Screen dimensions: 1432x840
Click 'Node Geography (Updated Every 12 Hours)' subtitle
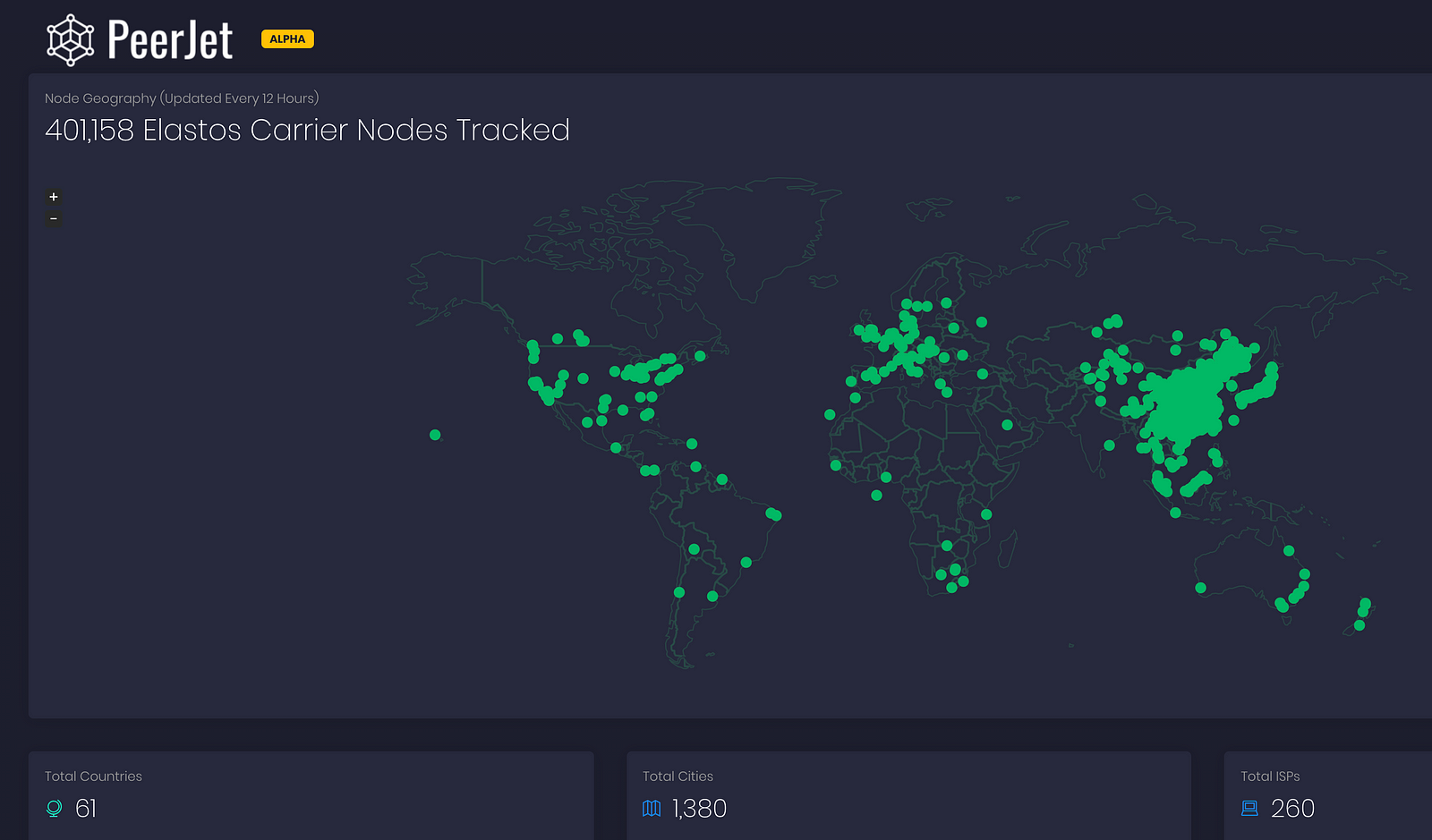(182, 98)
